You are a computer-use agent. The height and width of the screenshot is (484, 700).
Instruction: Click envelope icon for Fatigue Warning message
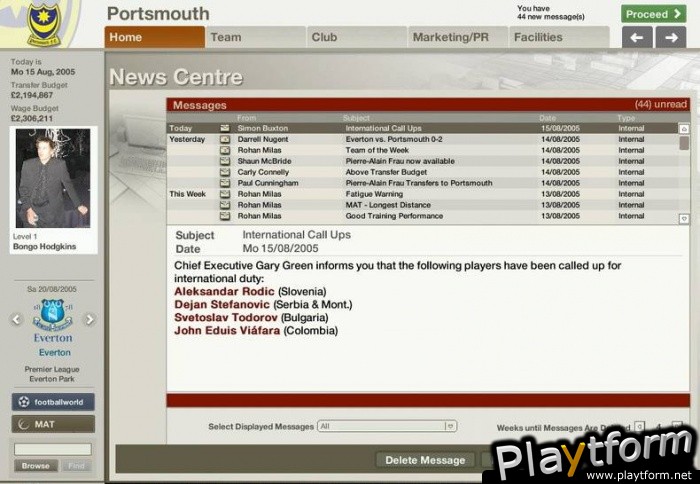click(225, 194)
